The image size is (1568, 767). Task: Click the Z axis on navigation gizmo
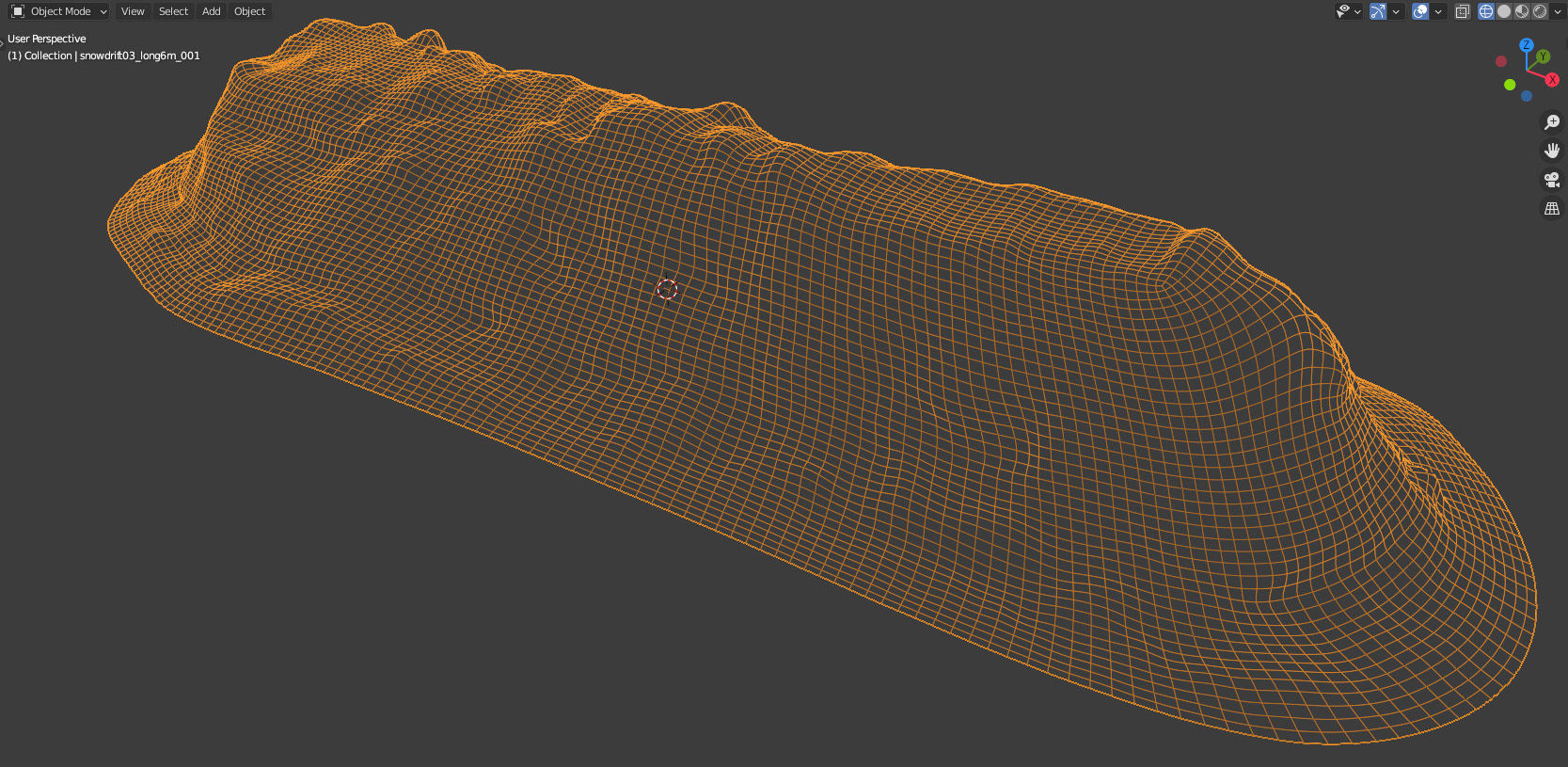(x=1527, y=45)
